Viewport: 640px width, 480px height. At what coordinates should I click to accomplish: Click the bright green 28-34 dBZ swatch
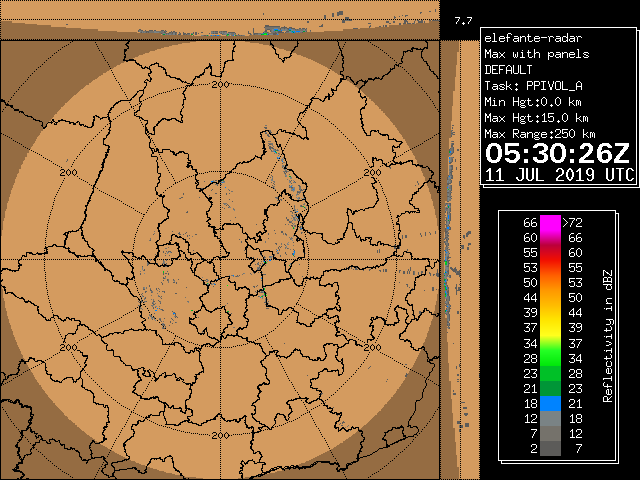pos(552,357)
